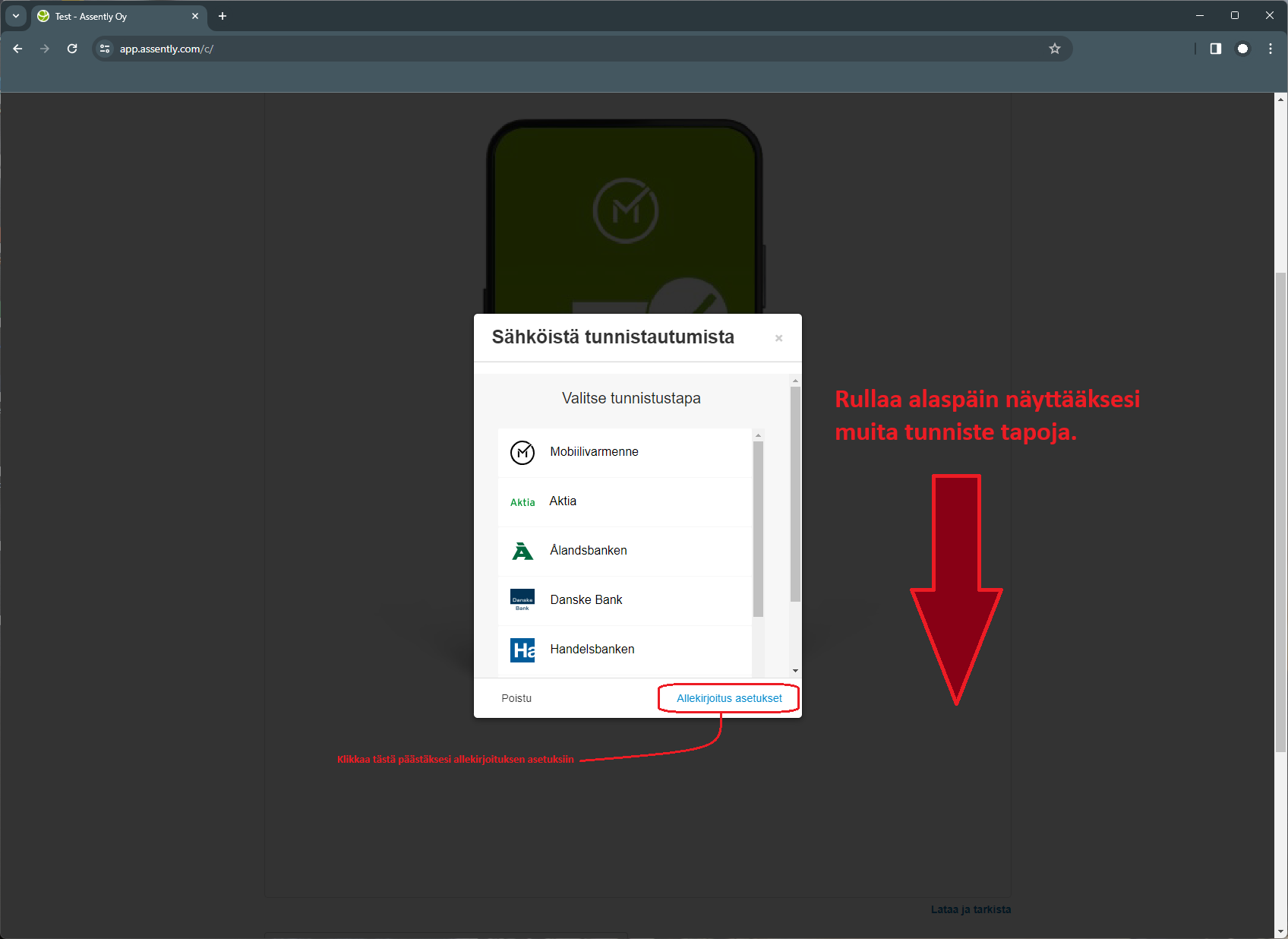1288x939 pixels.
Task: View site information icon in address bar
Action: pos(105,49)
